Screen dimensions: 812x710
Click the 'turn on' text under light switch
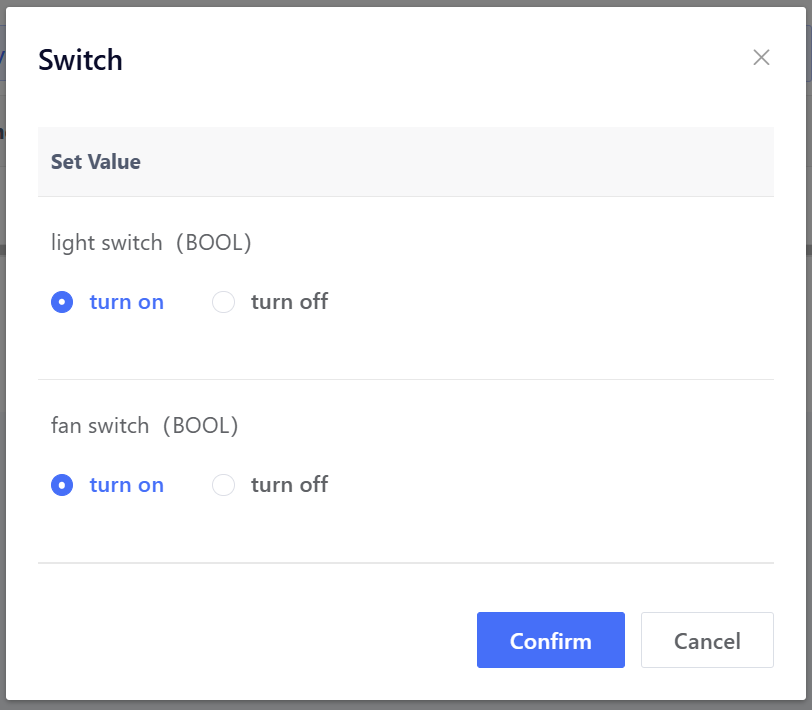pyautogui.click(x=126, y=302)
